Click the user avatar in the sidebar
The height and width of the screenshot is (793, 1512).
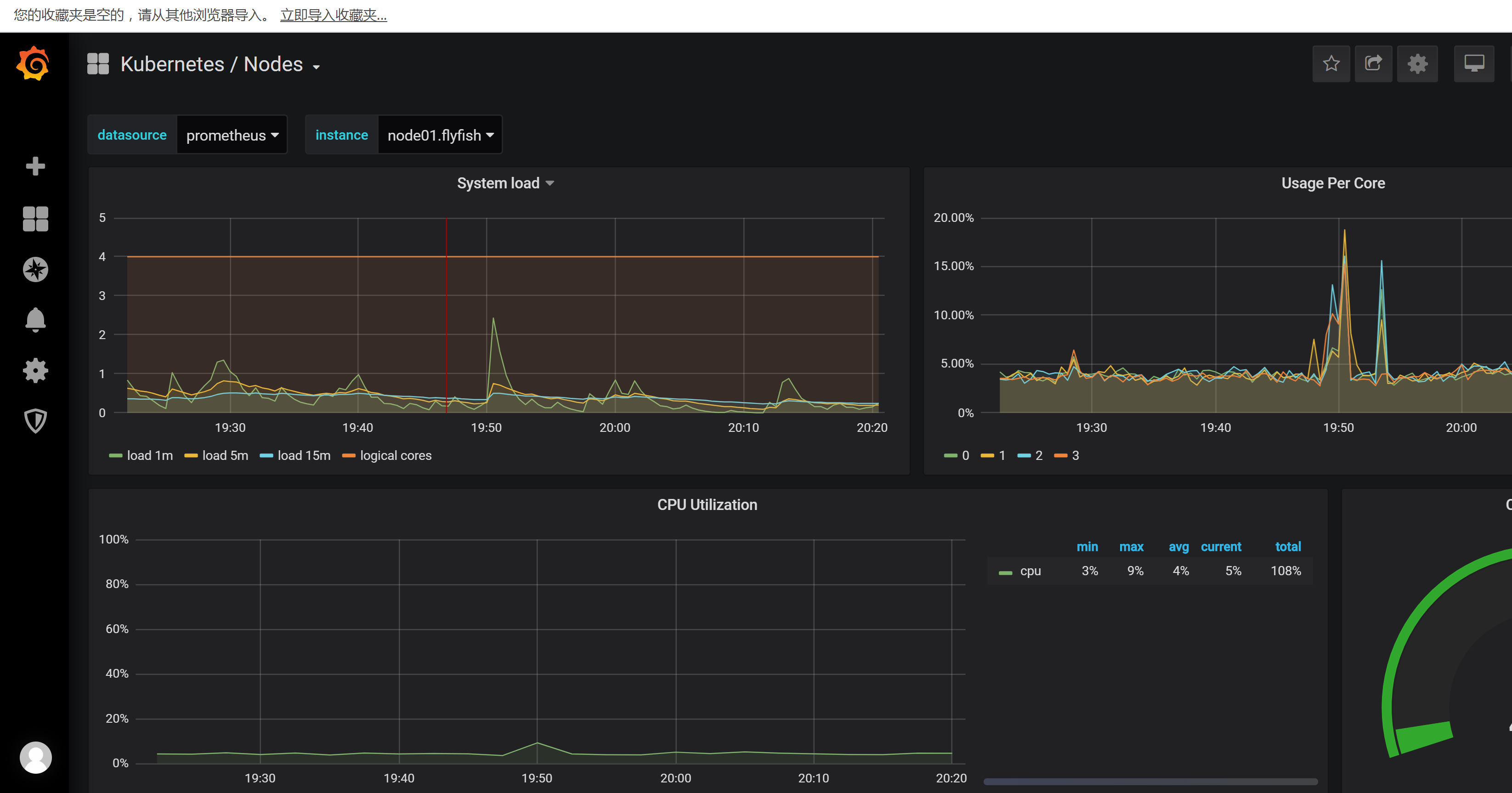pos(35,757)
